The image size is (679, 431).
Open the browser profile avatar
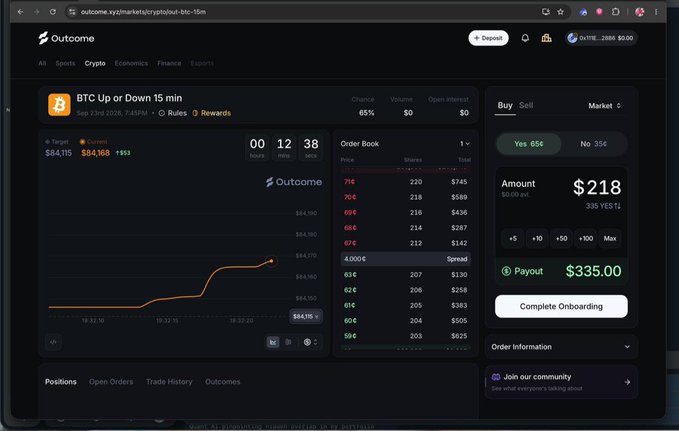pos(640,12)
